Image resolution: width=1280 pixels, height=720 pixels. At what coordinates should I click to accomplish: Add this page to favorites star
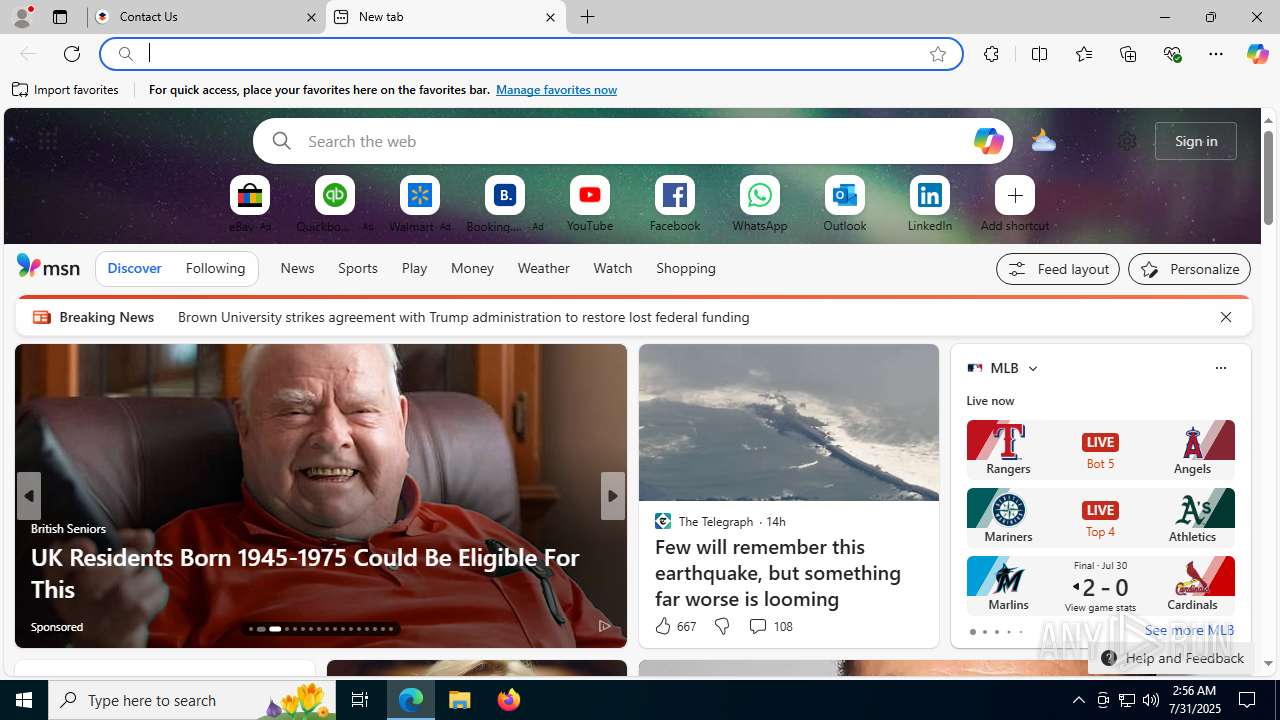point(938,54)
